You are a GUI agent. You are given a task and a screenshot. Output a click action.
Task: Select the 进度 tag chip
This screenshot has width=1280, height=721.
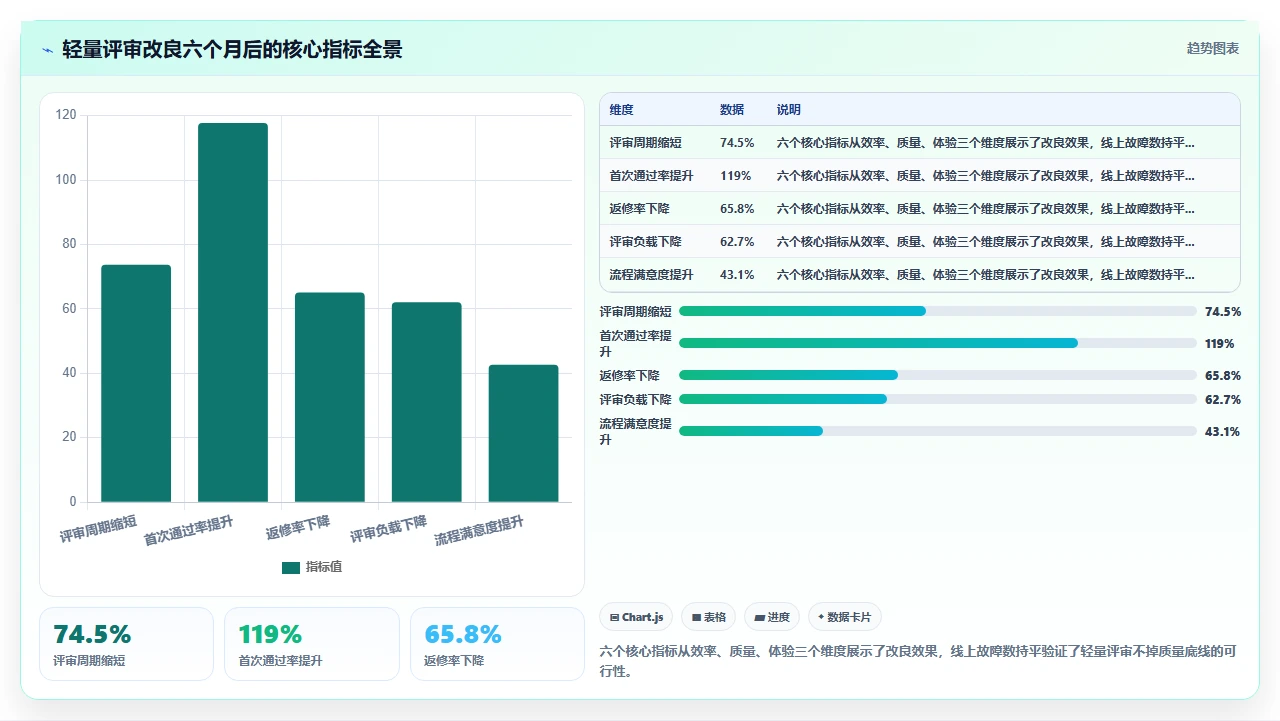pyautogui.click(x=772, y=617)
